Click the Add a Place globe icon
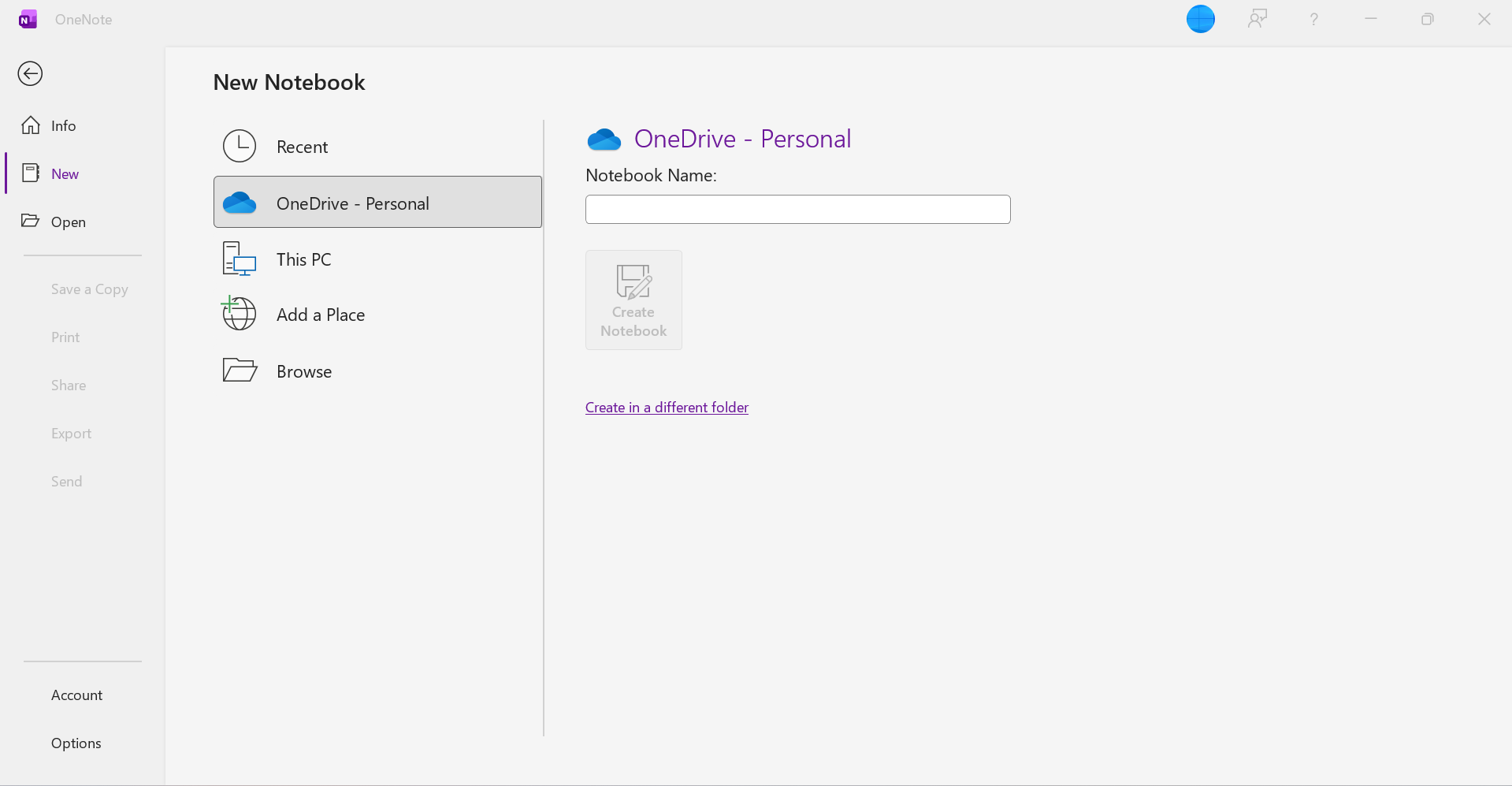The height and width of the screenshot is (786, 1512). point(239,313)
